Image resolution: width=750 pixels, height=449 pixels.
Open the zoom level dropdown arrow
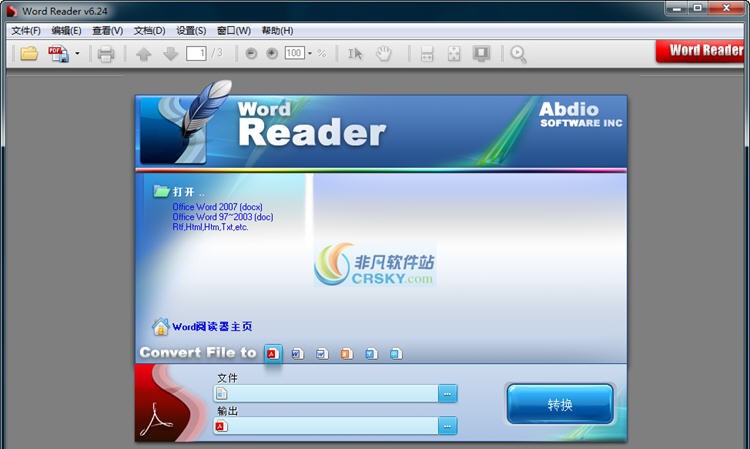(310, 53)
